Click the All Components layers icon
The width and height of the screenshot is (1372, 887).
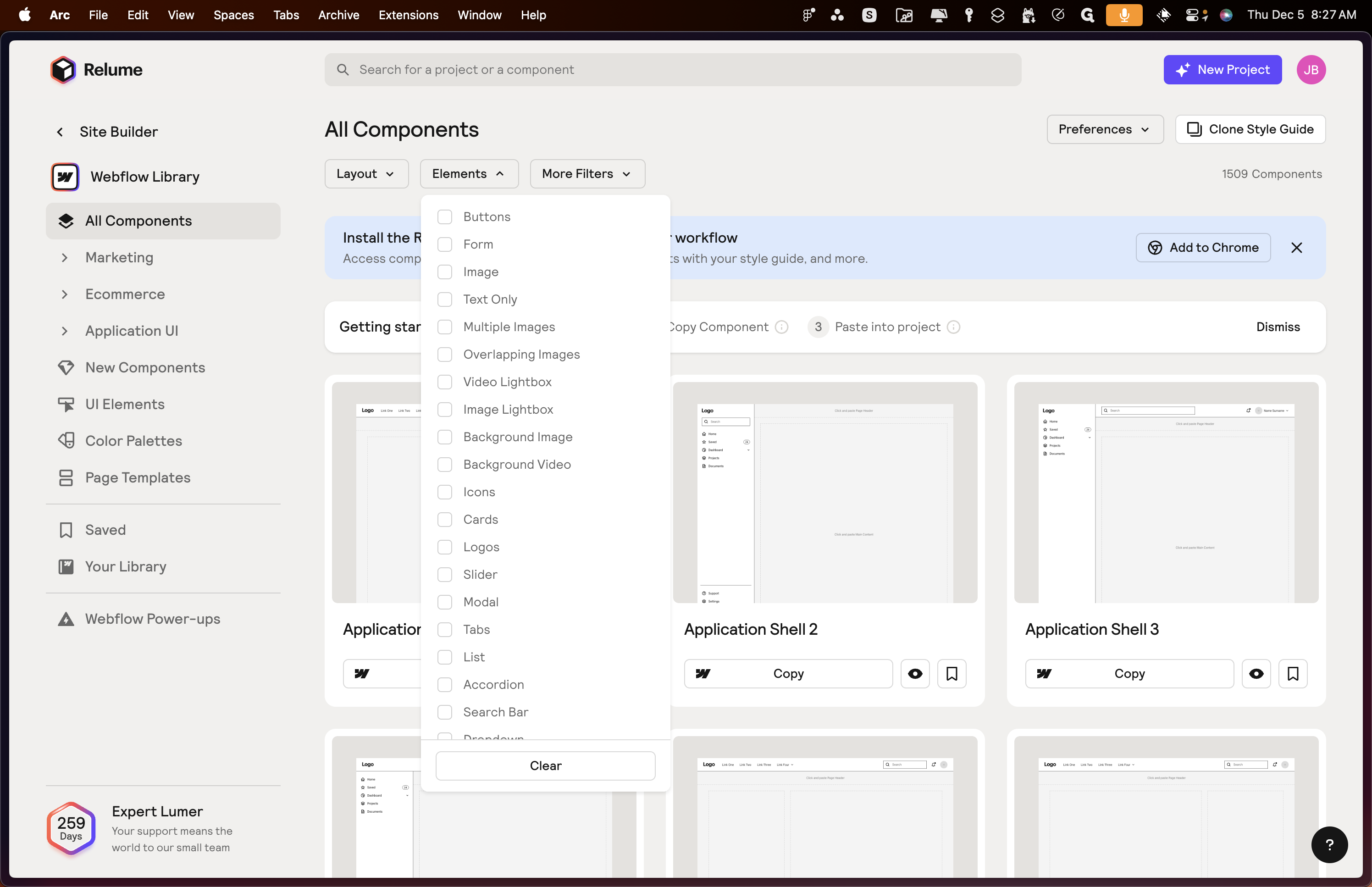click(66, 221)
